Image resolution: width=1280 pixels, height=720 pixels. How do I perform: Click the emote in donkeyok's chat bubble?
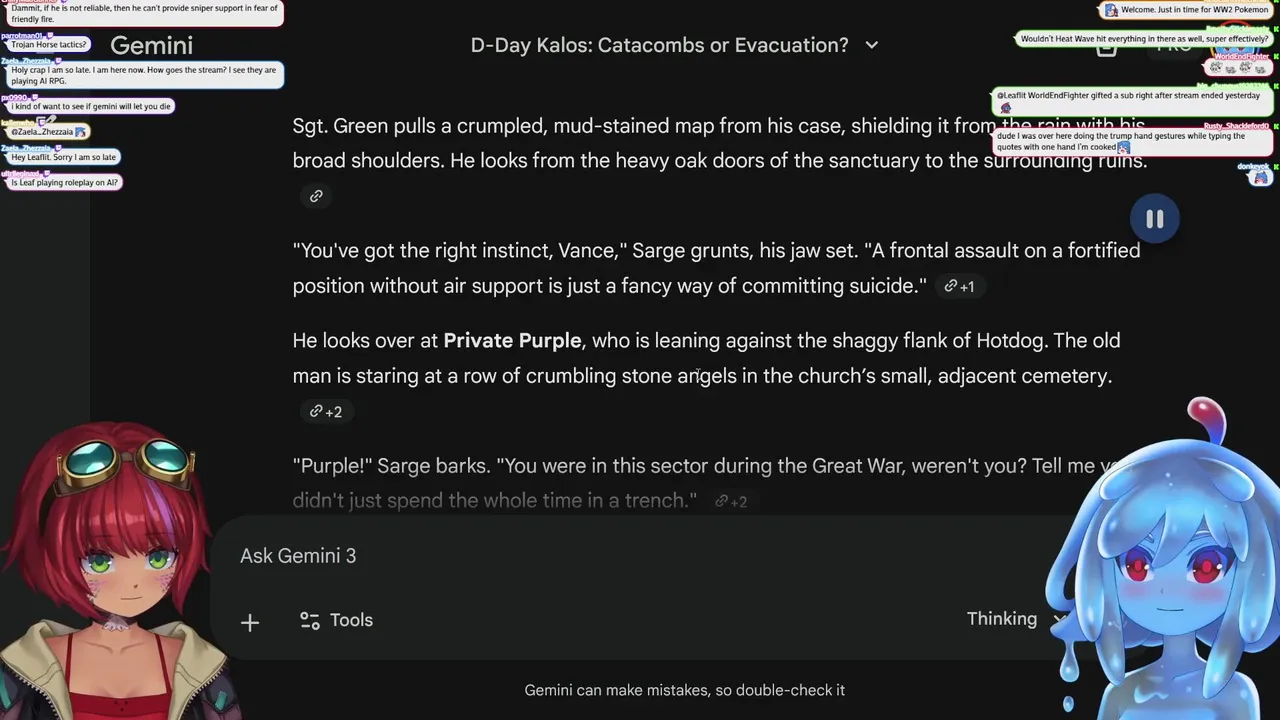(1260, 177)
